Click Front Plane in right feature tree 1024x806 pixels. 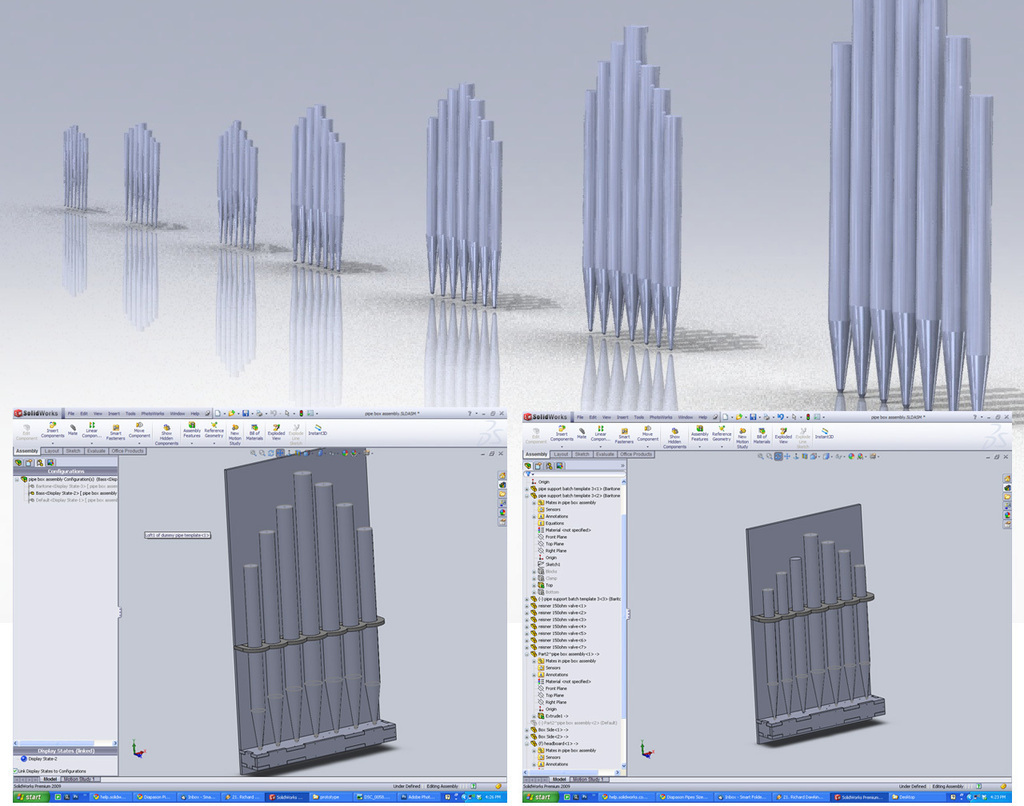[x=555, y=537]
